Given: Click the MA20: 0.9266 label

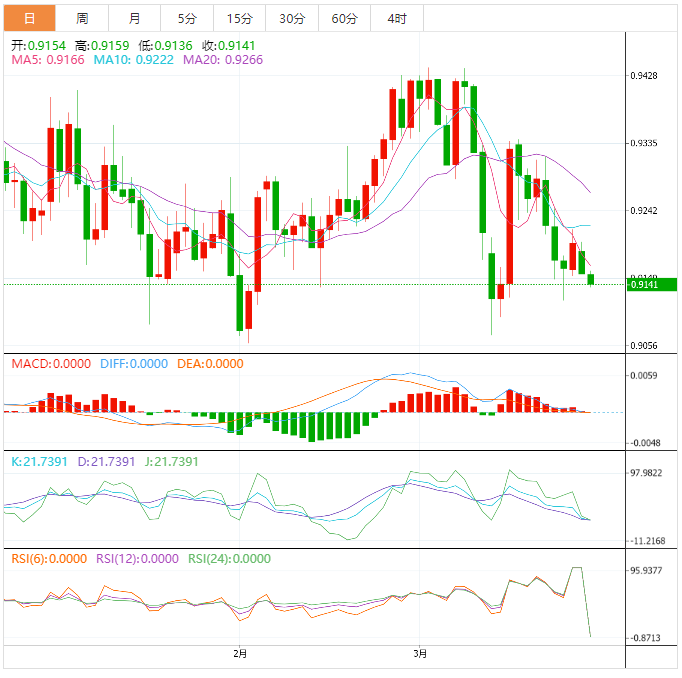Looking at the screenshot, I should coord(223,60).
